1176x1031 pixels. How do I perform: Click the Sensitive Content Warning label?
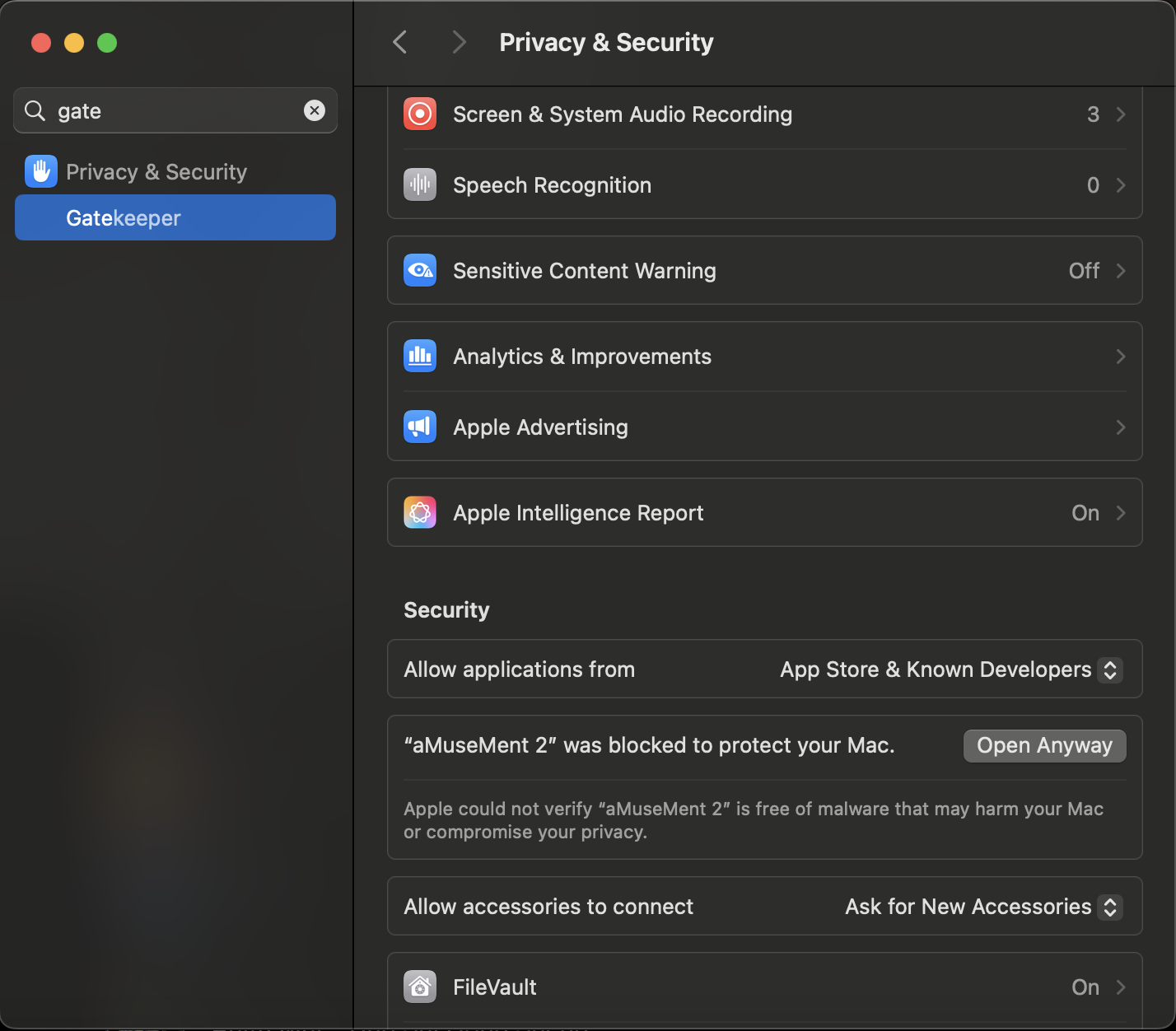click(x=585, y=271)
